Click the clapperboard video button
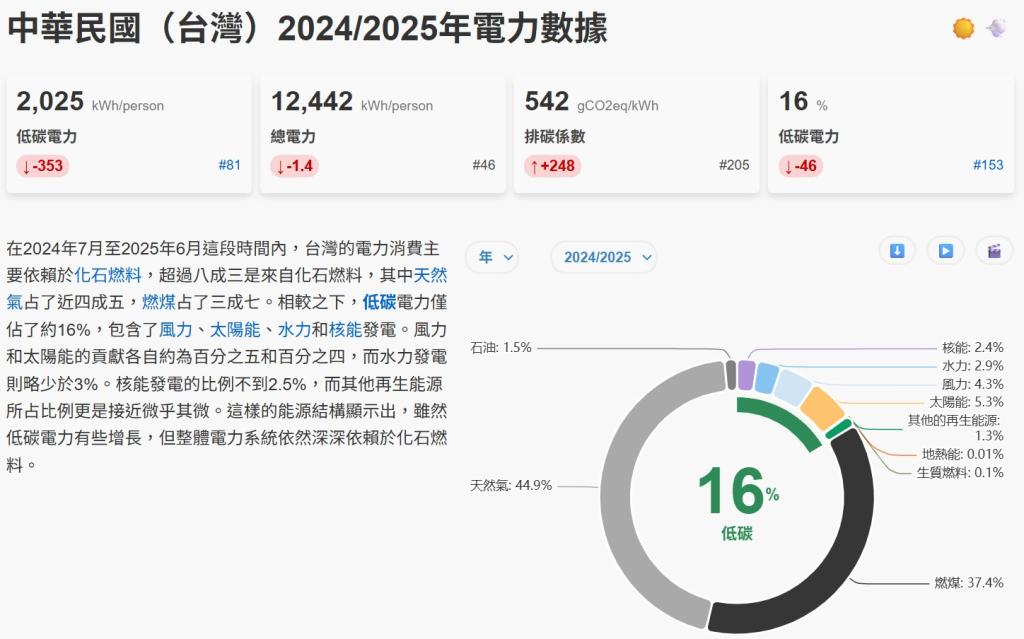This screenshot has height=639, width=1024. click(x=994, y=251)
